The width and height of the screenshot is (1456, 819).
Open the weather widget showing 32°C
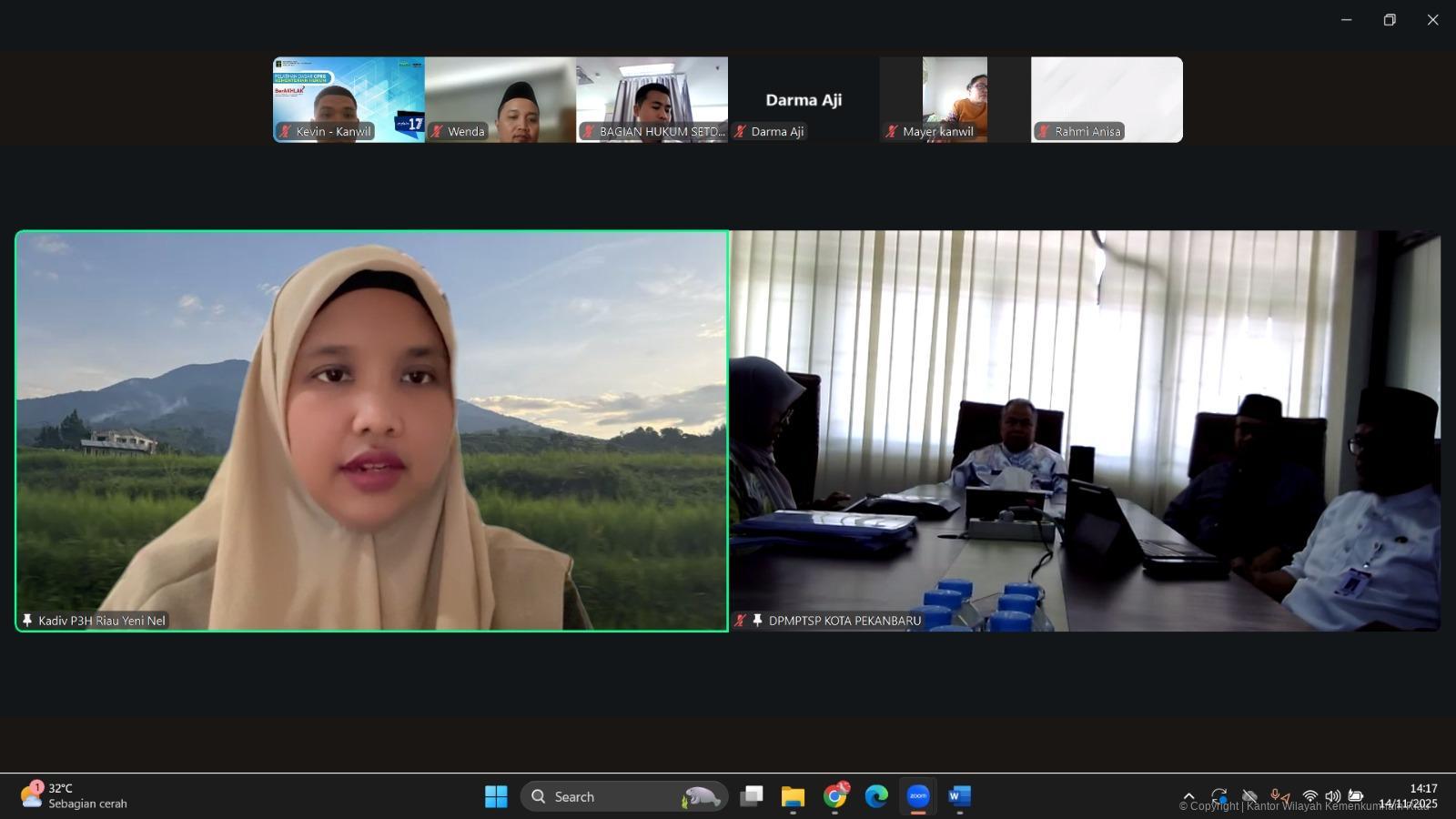tap(75, 796)
